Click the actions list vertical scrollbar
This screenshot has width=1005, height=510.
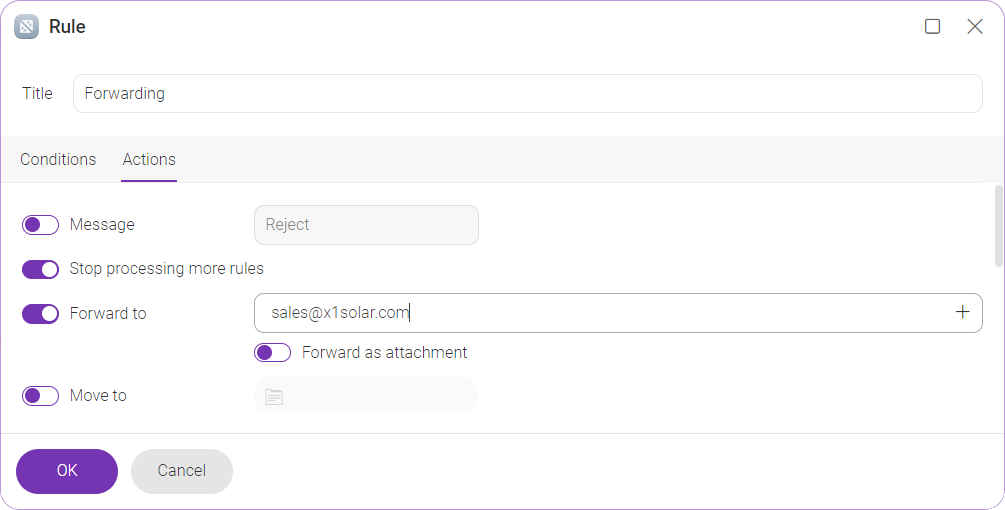[999, 226]
